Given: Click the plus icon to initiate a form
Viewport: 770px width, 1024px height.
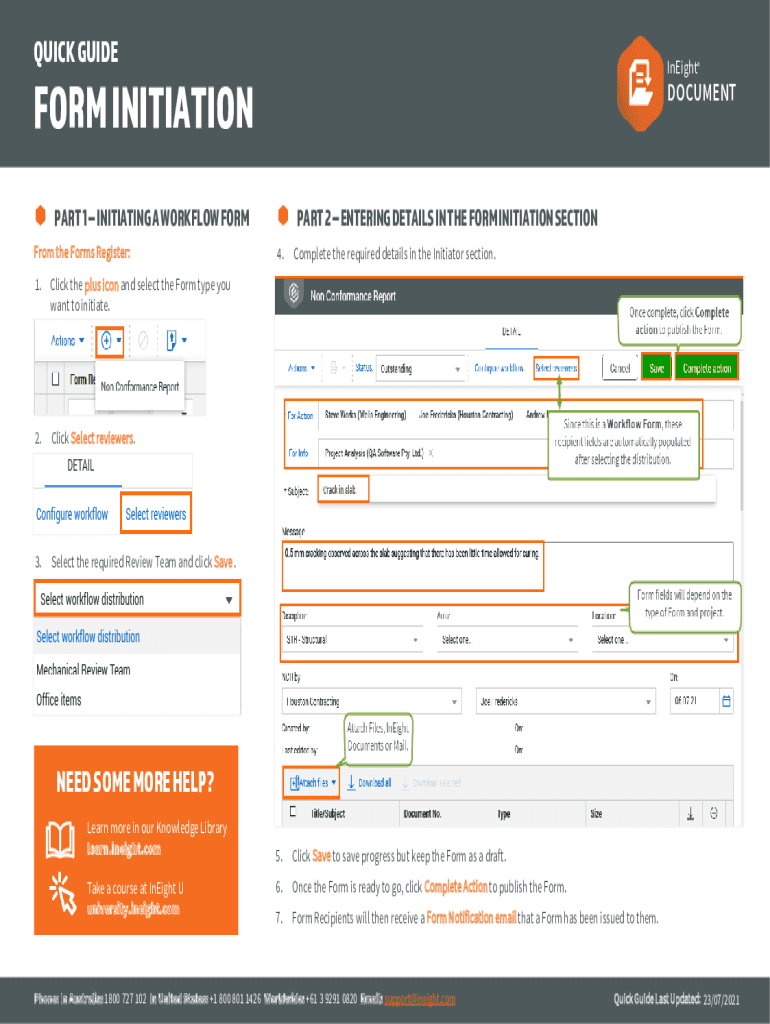Looking at the screenshot, I should 106,341.
